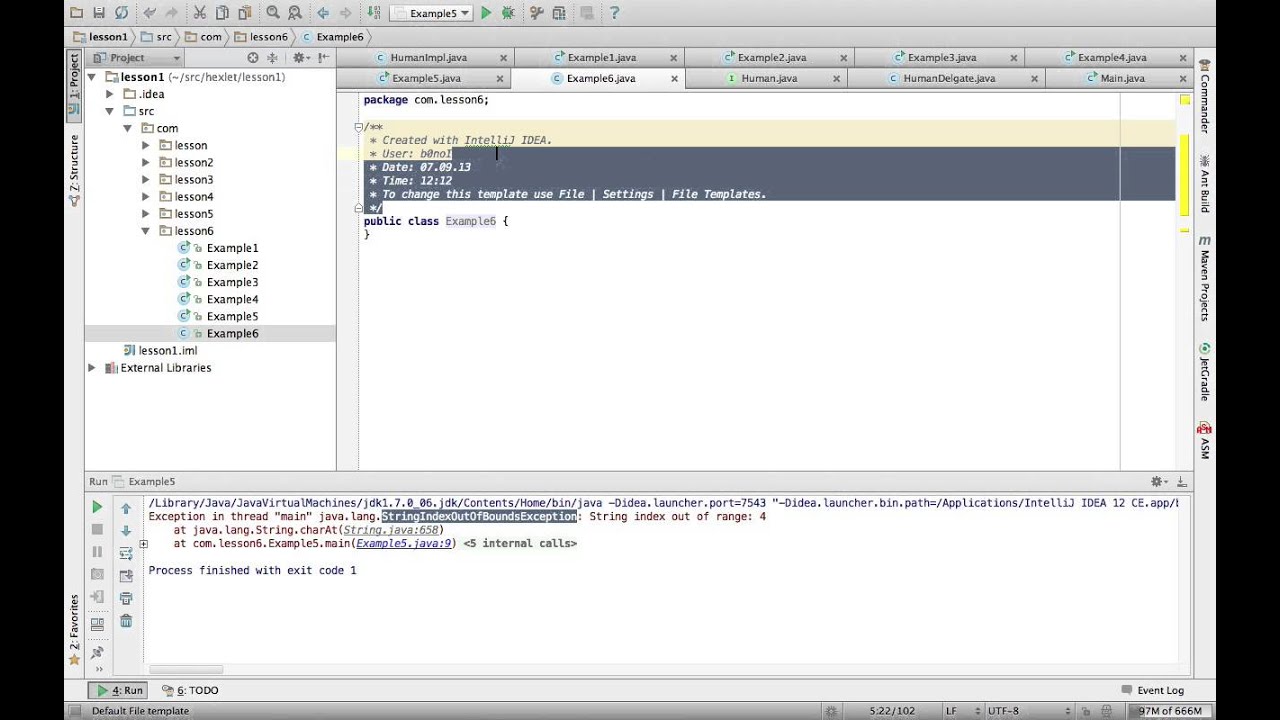Switch to the Main.java tab

(x=1120, y=78)
